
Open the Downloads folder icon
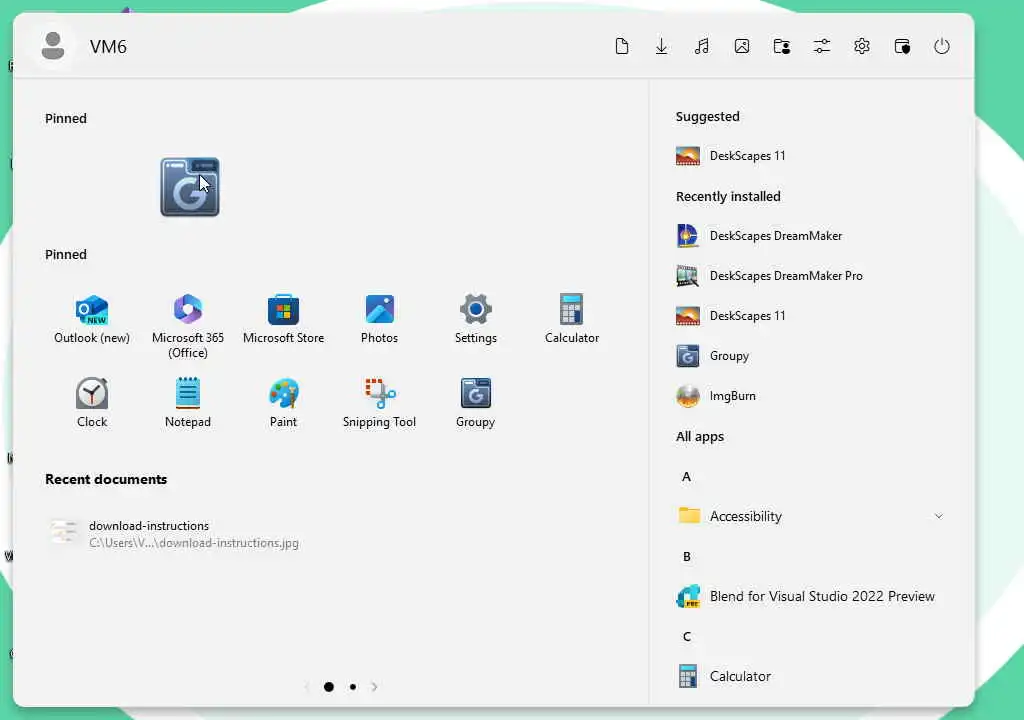[x=662, y=46]
